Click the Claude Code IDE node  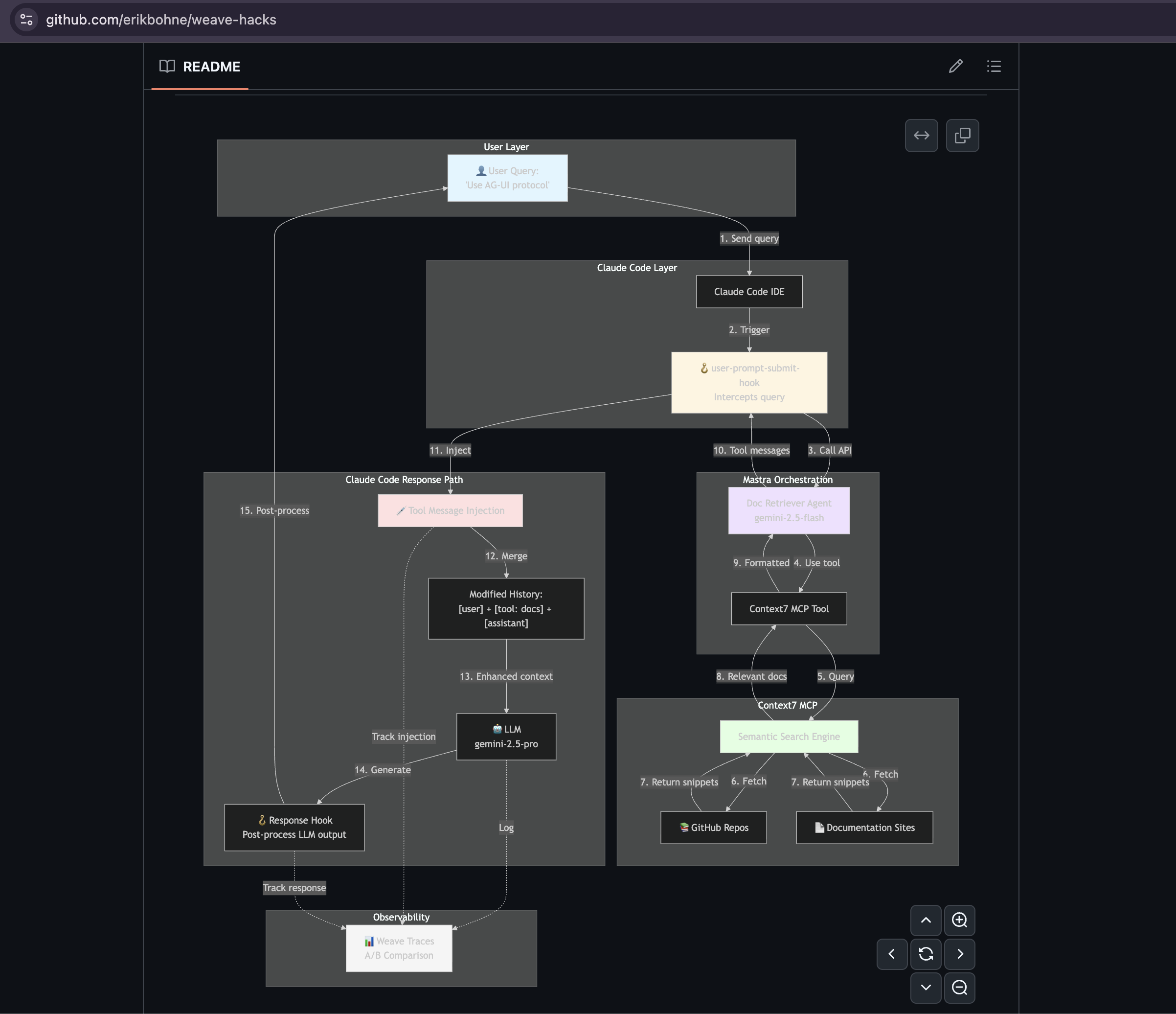tap(748, 292)
